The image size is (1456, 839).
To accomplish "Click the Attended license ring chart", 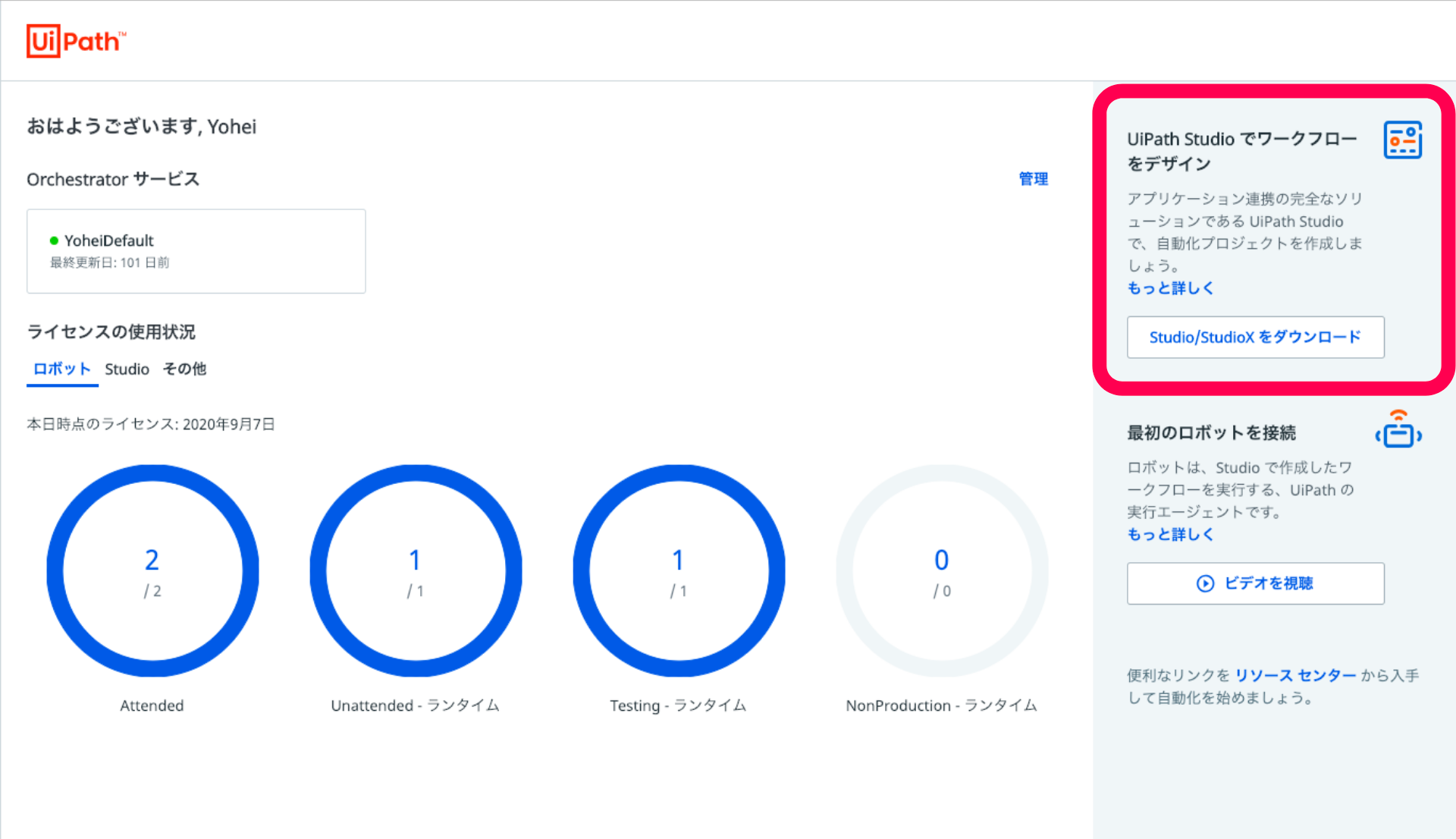I will tap(152, 571).
